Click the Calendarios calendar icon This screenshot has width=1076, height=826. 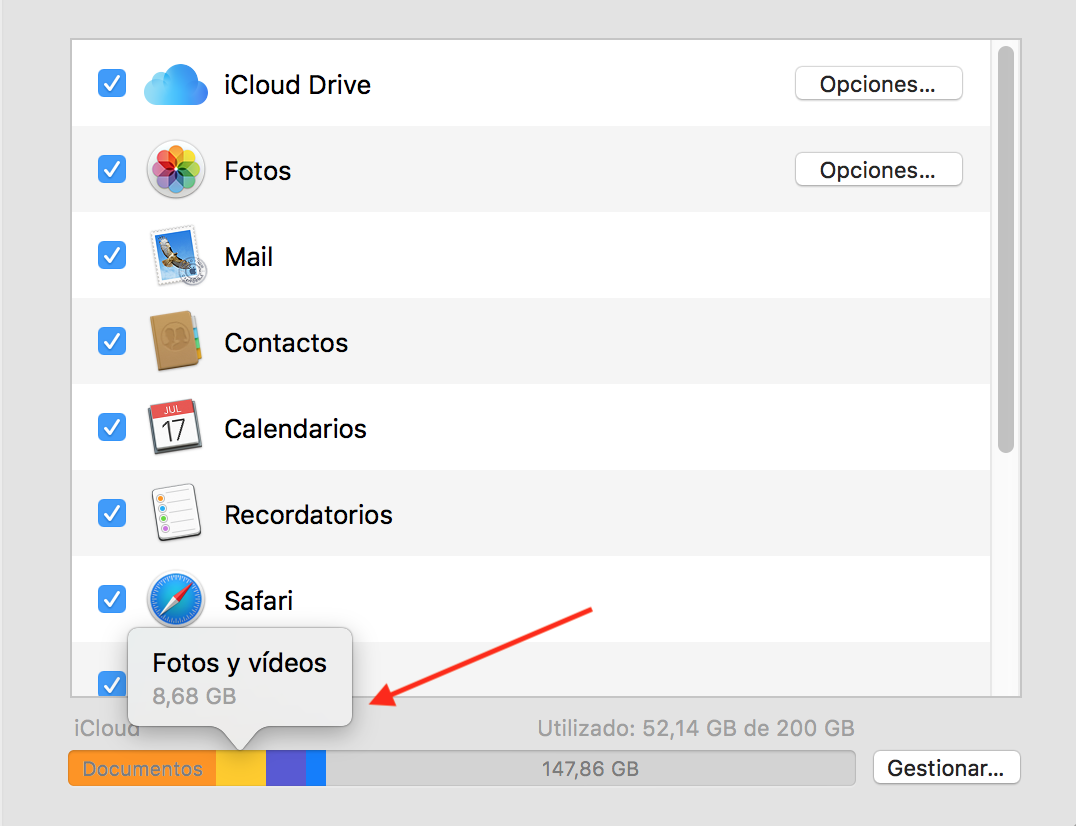[175, 428]
